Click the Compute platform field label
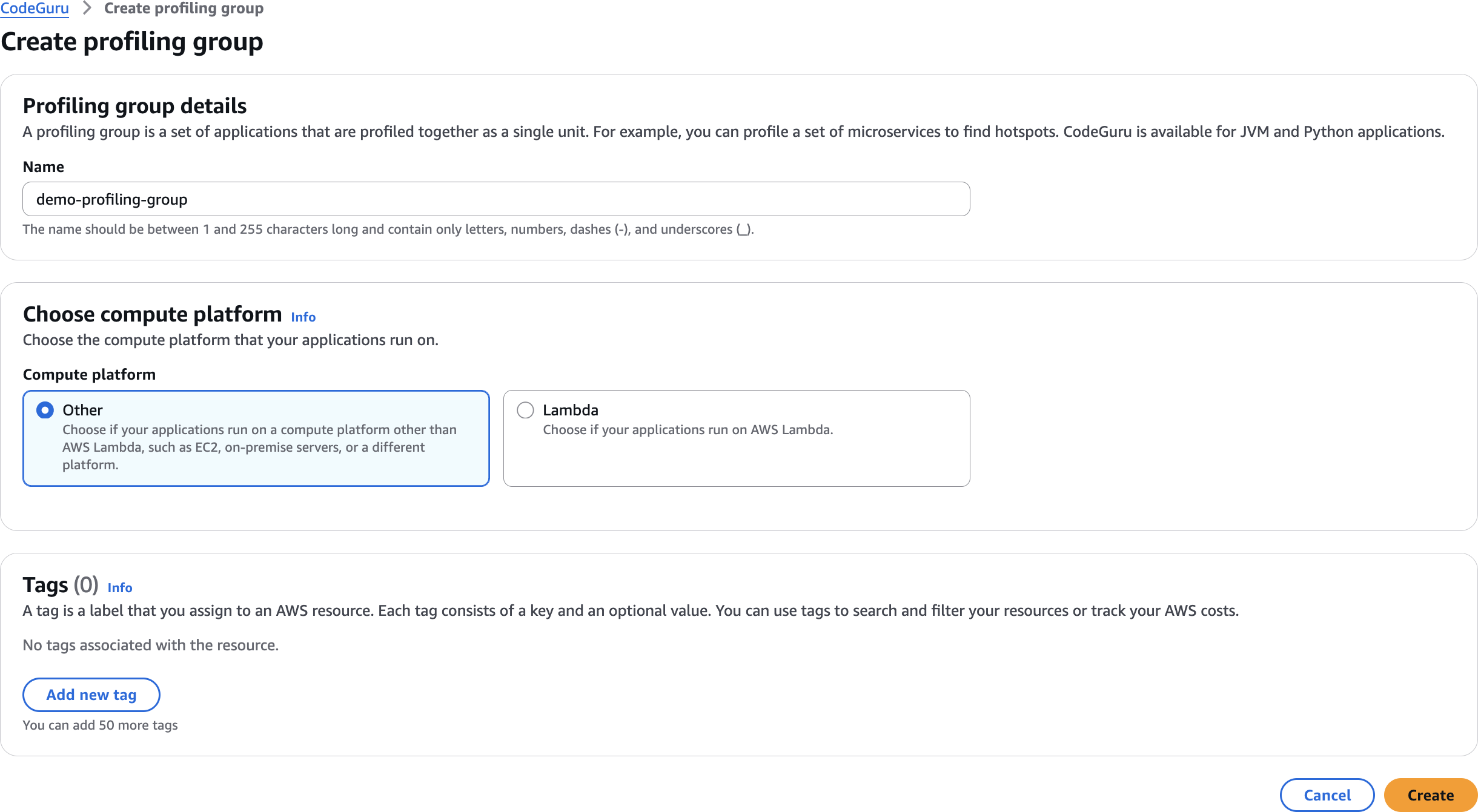1478x812 pixels. pos(89,374)
